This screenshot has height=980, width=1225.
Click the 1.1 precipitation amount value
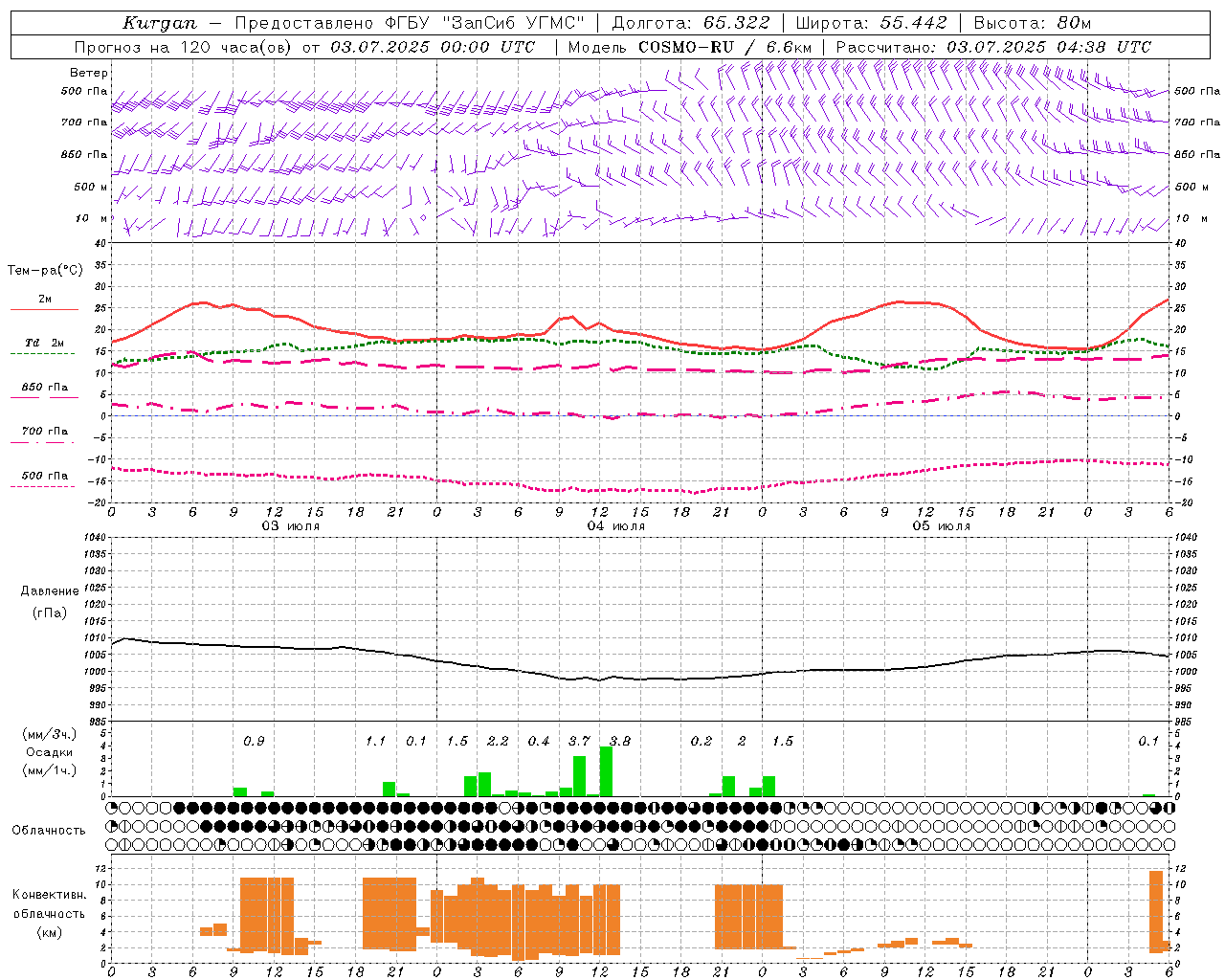(x=375, y=742)
